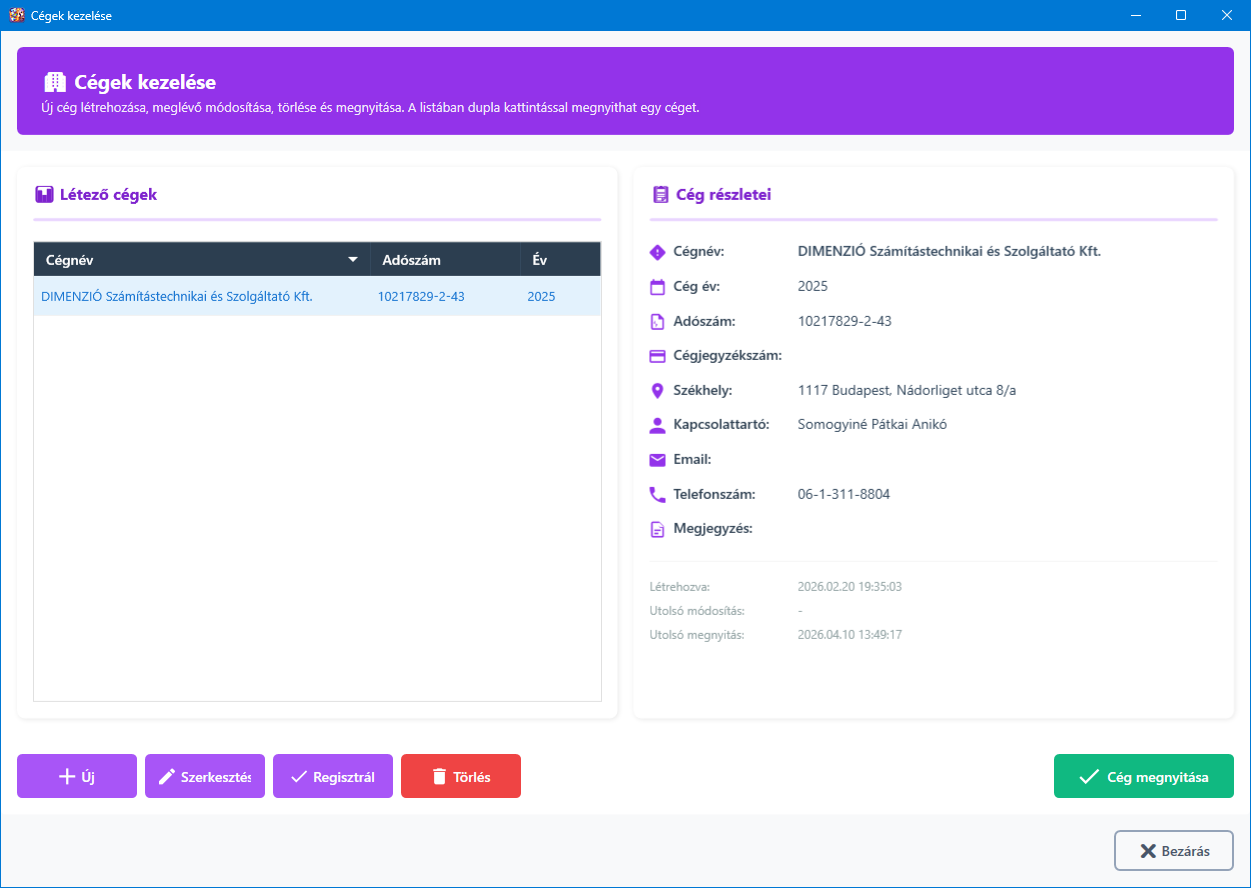Click the note icon beside Megjegyzés
Viewport: 1251px width, 888px height.
click(x=657, y=529)
